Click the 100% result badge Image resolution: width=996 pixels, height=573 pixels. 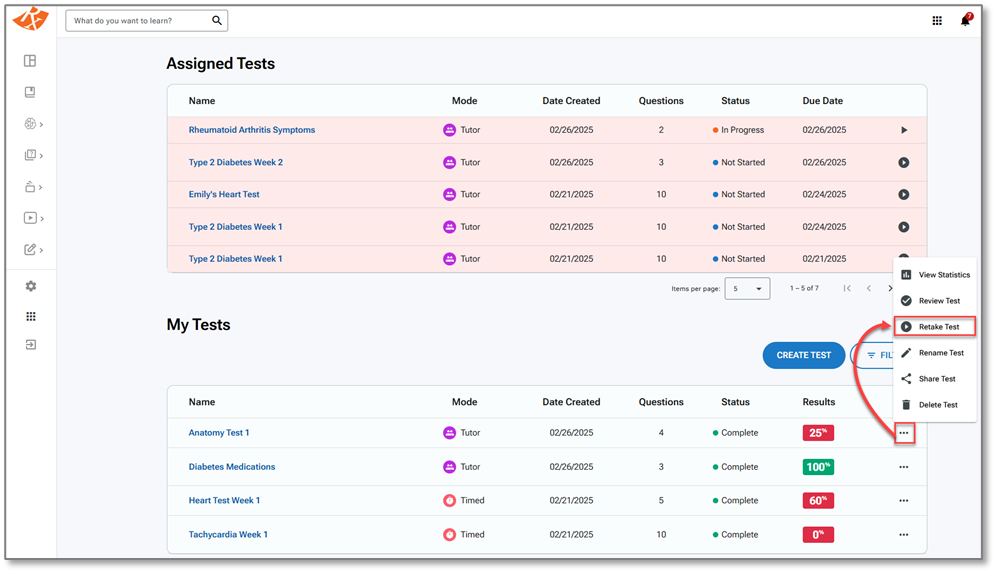click(817, 467)
